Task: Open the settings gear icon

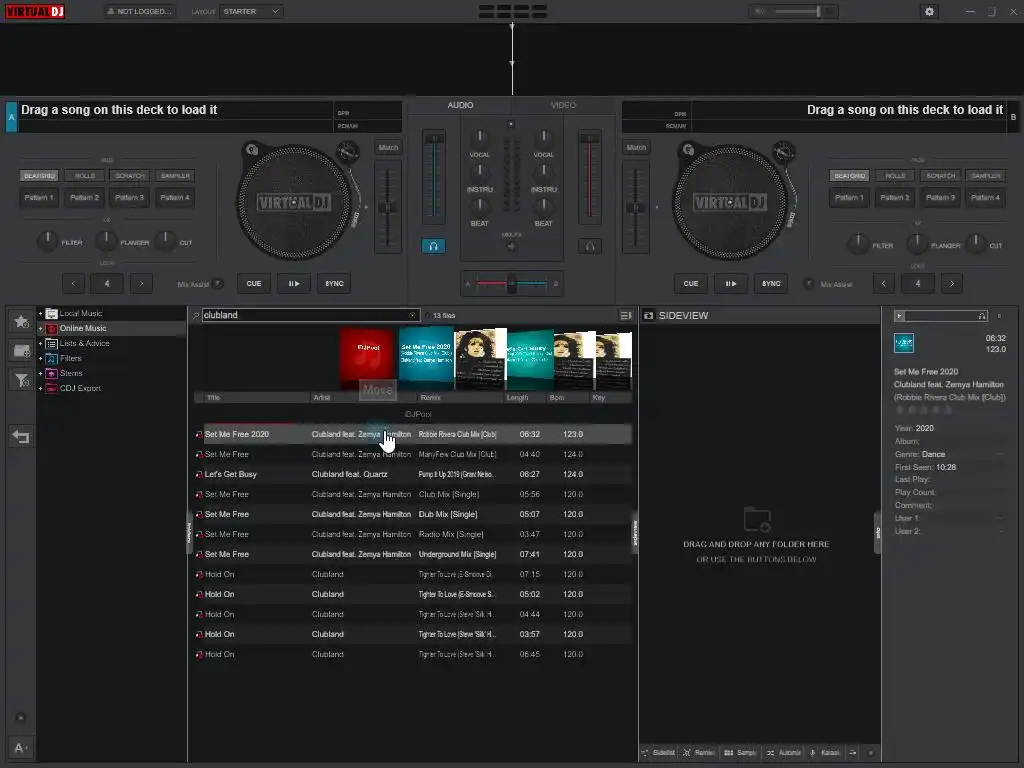Action: coord(929,11)
